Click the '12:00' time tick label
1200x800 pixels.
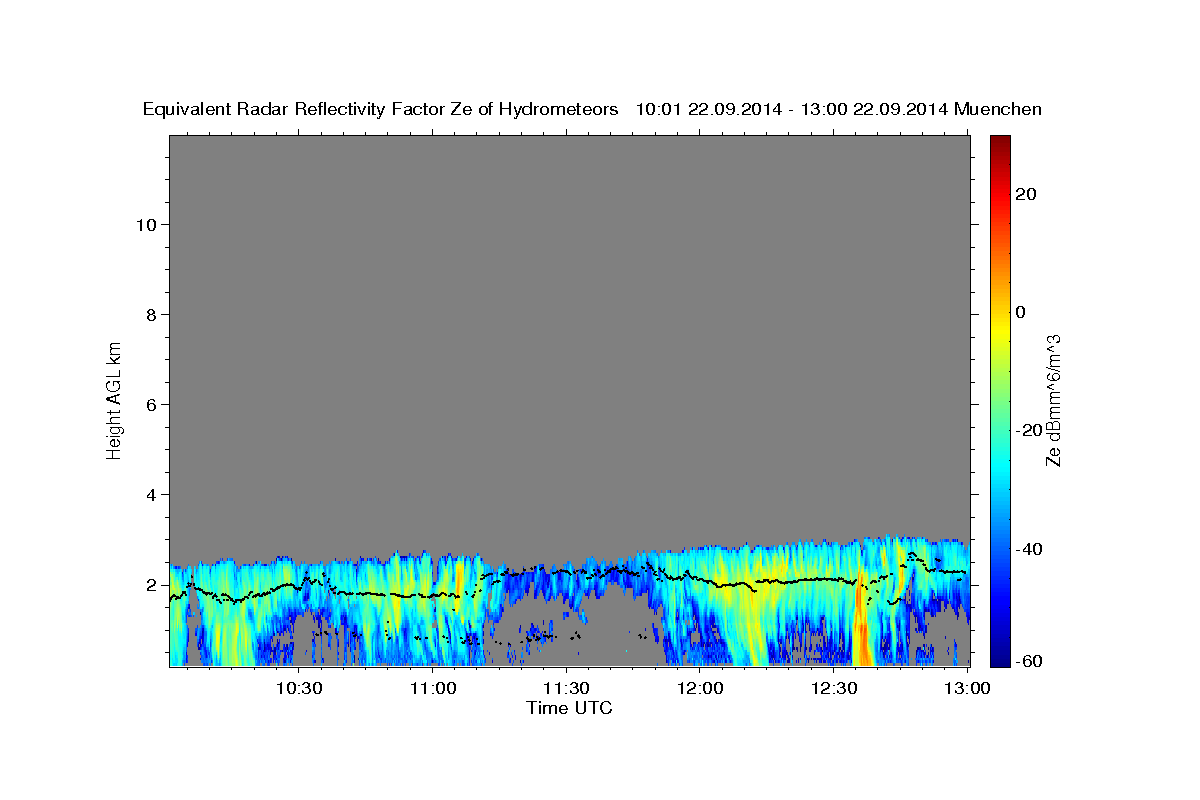coord(700,688)
